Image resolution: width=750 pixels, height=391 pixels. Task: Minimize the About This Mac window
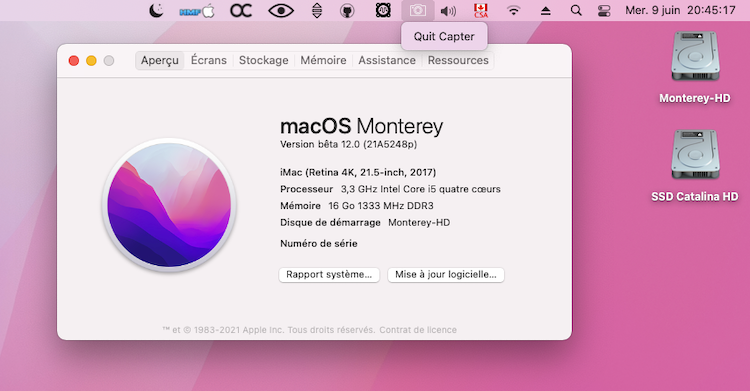coord(91,61)
